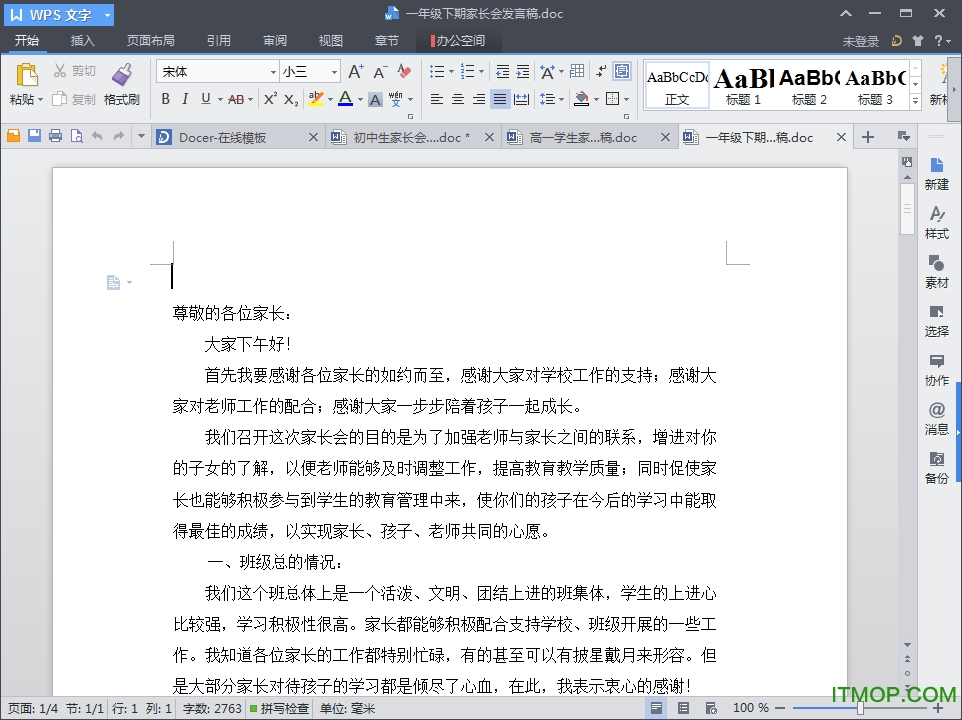
Task: Toggle bold formatting on selected text
Action: pos(166,100)
